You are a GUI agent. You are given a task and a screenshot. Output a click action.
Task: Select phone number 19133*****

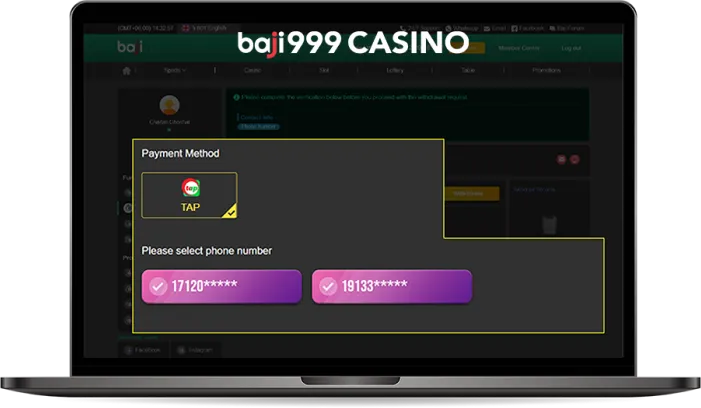tap(392, 286)
